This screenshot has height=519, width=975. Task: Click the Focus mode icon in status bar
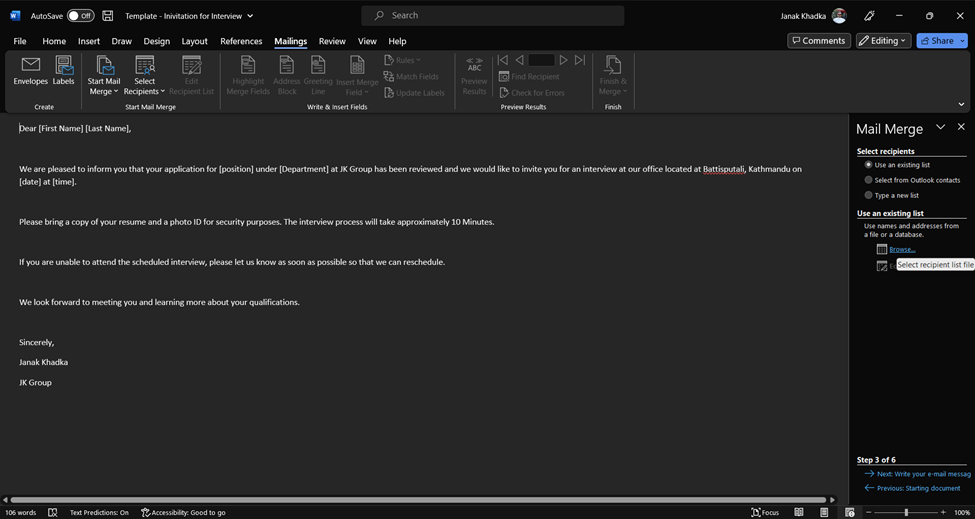click(x=765, y=512)
